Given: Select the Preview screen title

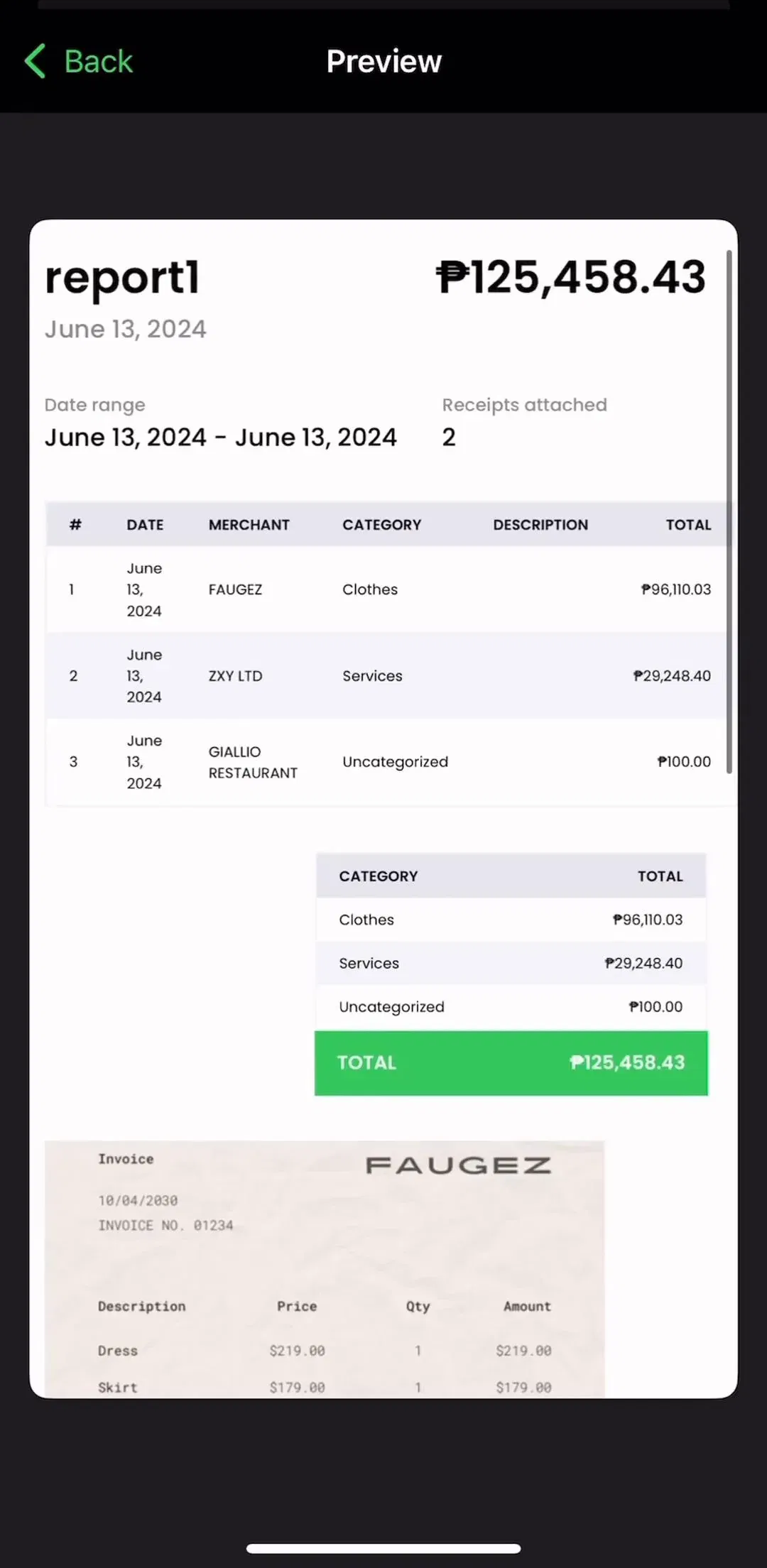Looking at the screenshot, I should [x=383, y=61].
